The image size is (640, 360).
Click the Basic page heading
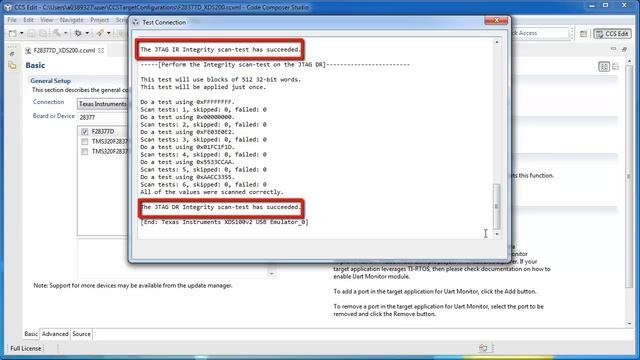[35, 65]
